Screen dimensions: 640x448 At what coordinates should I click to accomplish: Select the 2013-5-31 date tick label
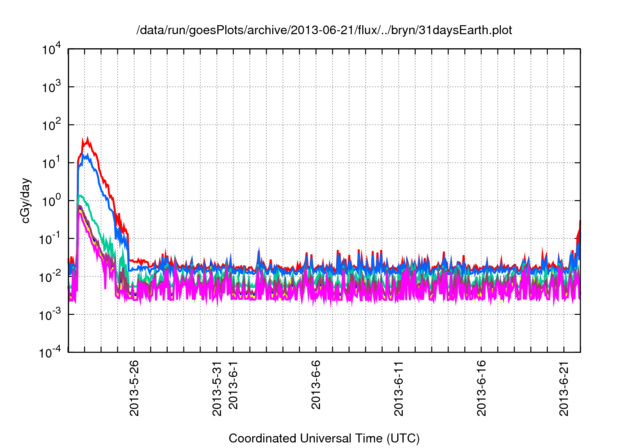pyautogui.click(x=217, y=390)
